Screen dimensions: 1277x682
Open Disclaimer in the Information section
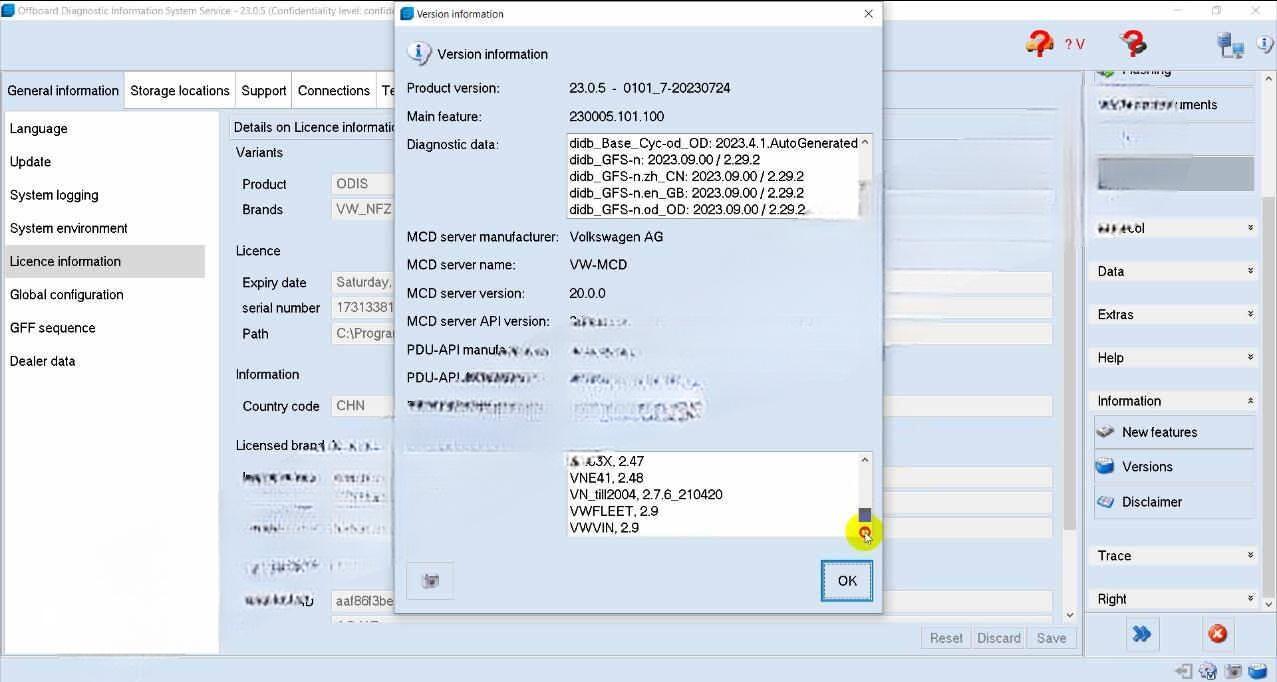[x=1174, y=502]
